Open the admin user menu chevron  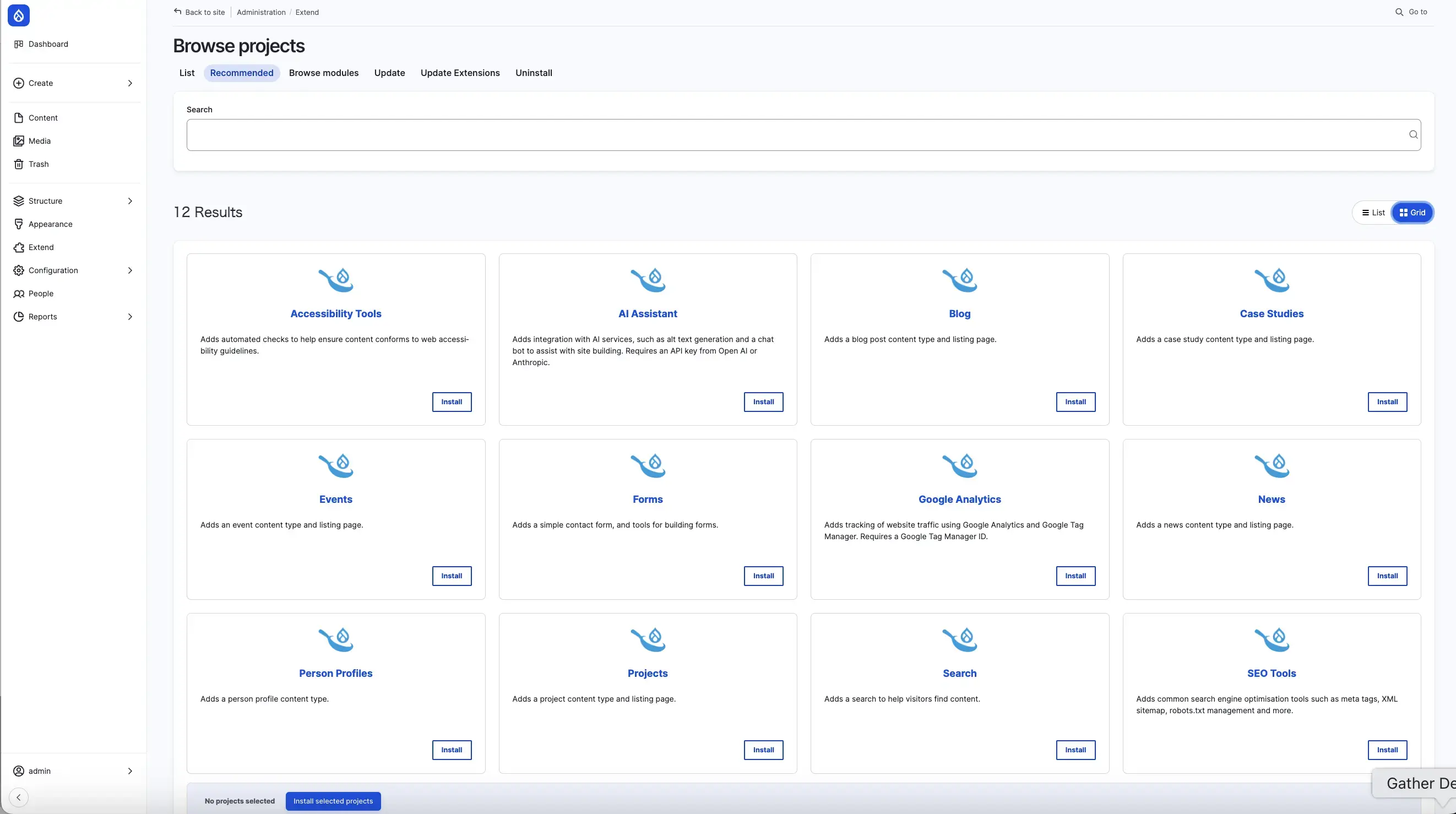[x=130, y=771]
